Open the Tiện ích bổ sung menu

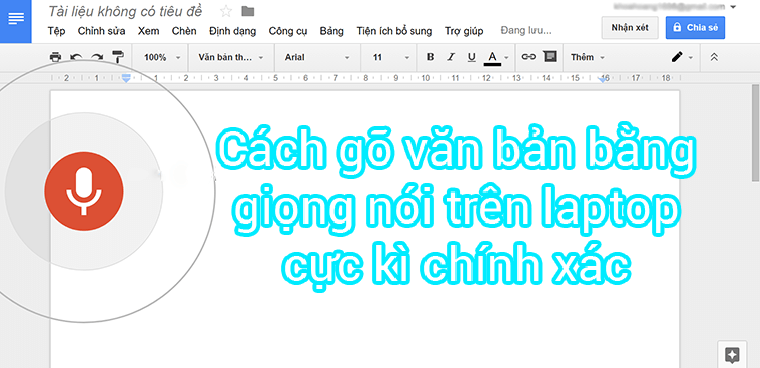click(x=394, y=31)
